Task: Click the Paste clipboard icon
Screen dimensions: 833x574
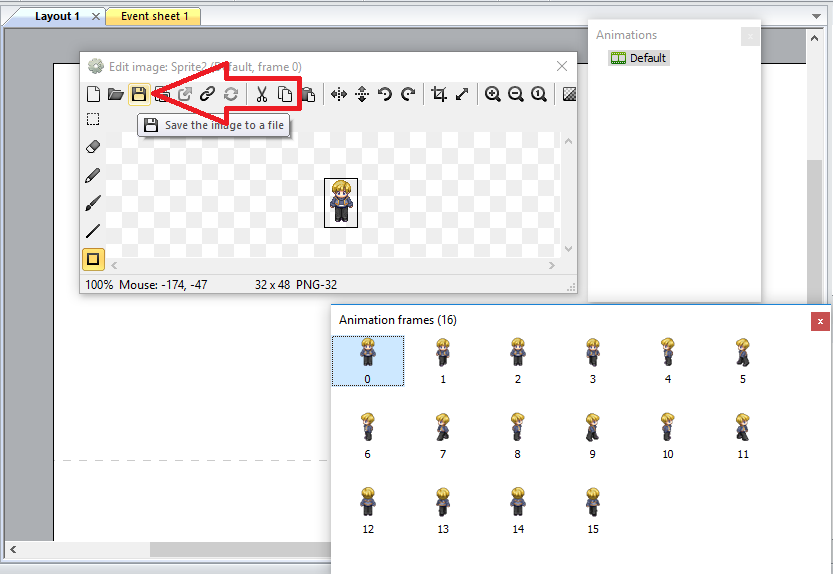Action: point(308,95)
